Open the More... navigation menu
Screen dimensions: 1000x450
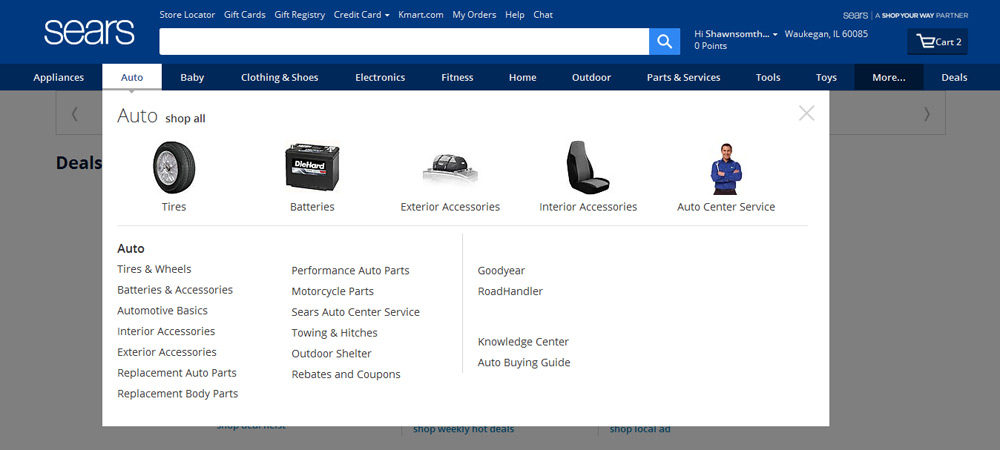click(x=888, y=77)
